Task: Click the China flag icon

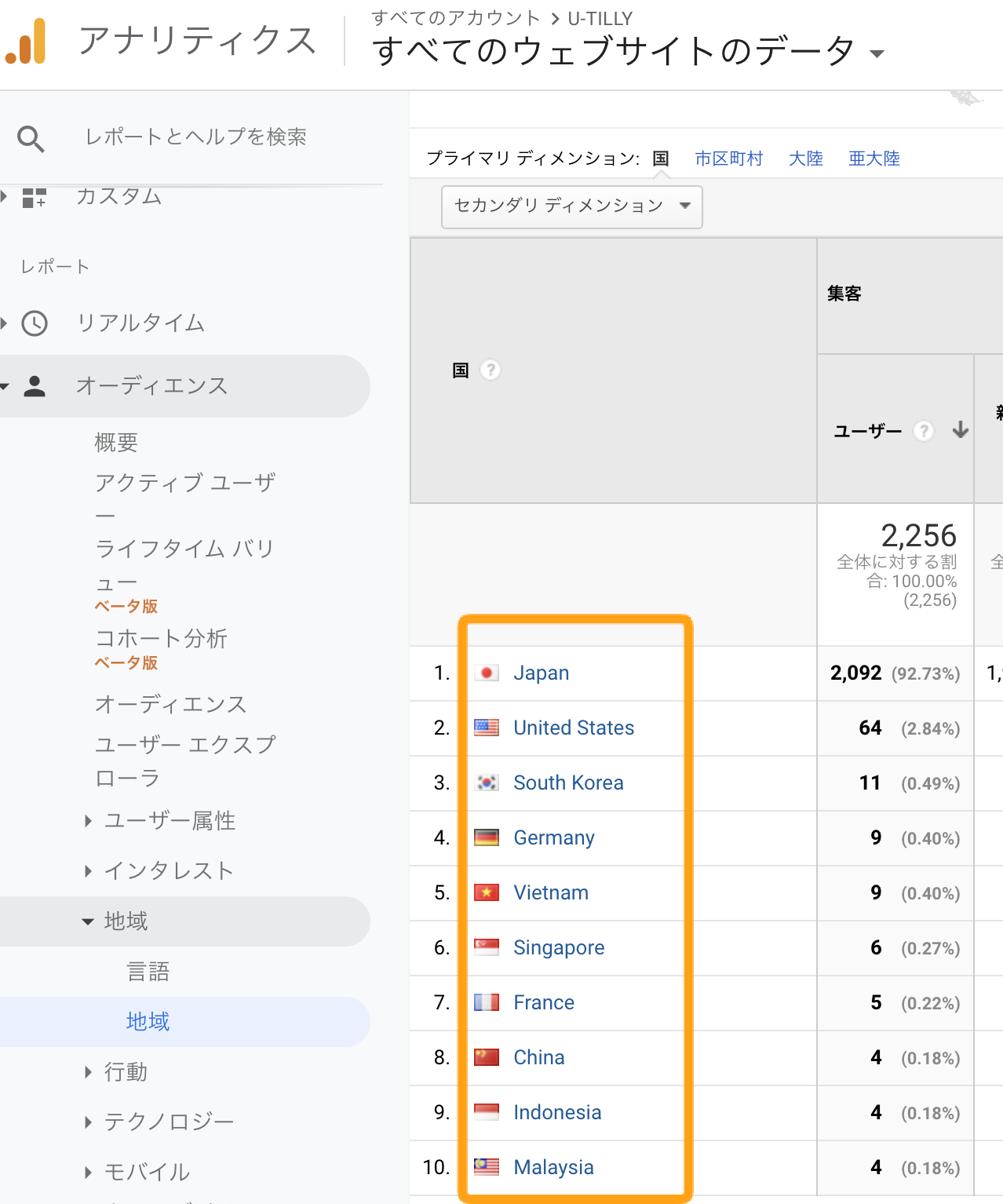Action: click(x=487, y=1057)
